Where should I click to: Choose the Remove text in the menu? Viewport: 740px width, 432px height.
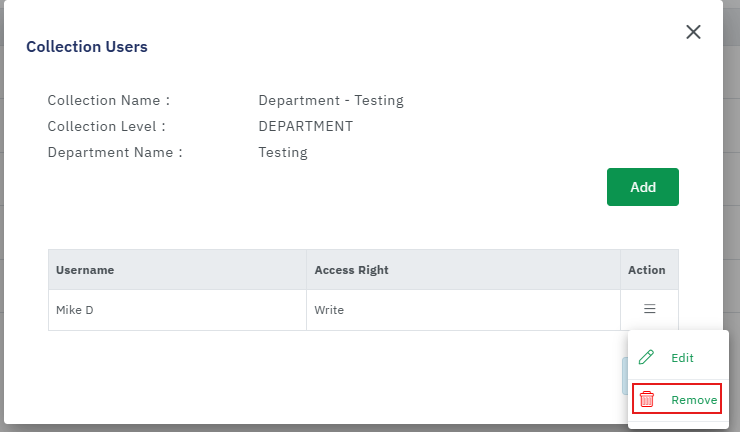[693, 400]
